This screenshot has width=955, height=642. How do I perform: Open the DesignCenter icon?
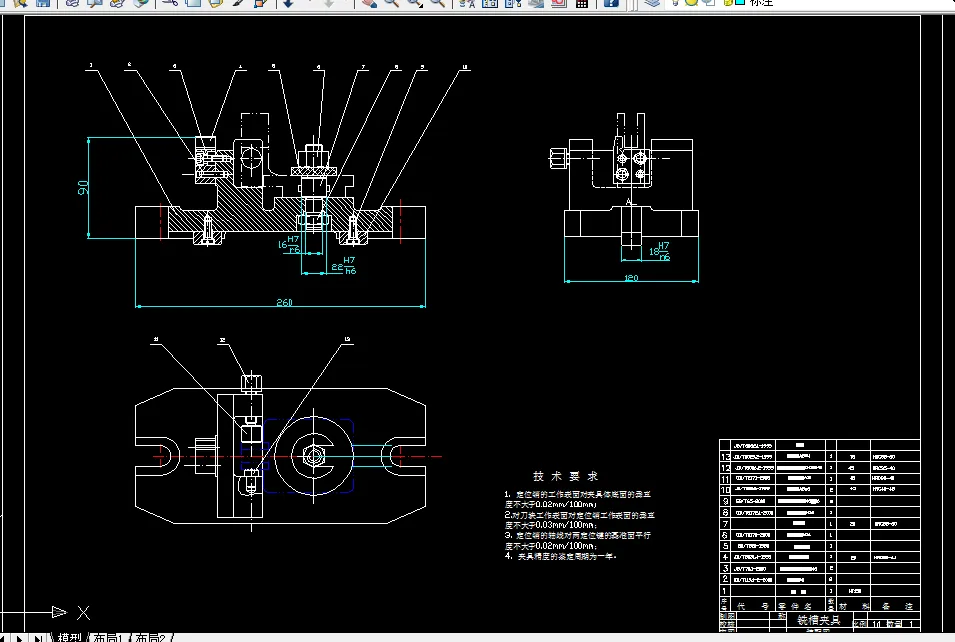tap(490, 3)
